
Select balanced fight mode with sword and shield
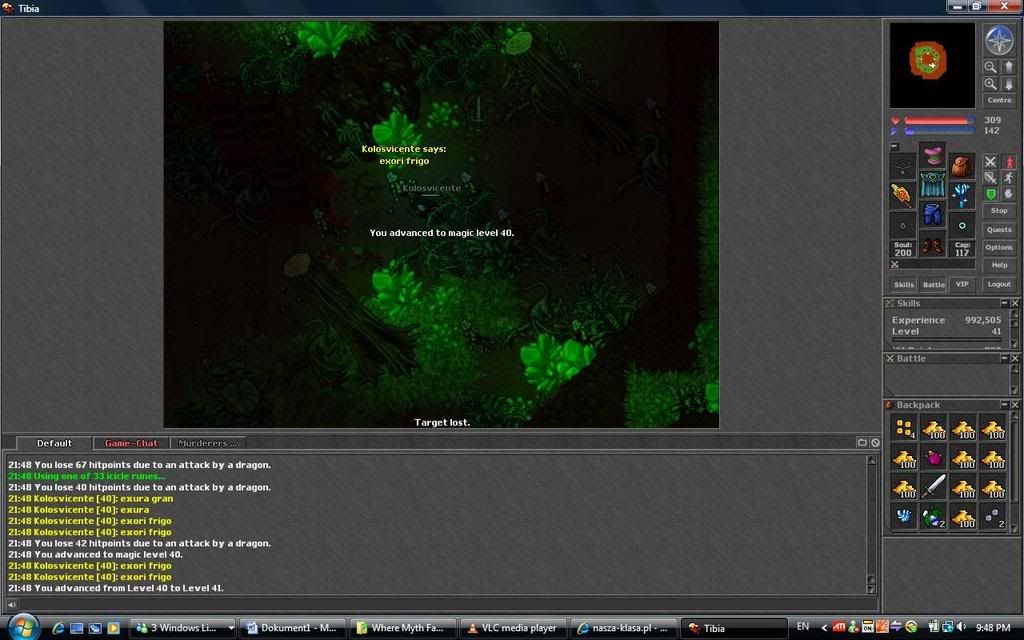pyautogui.click(x=991, y=178)
